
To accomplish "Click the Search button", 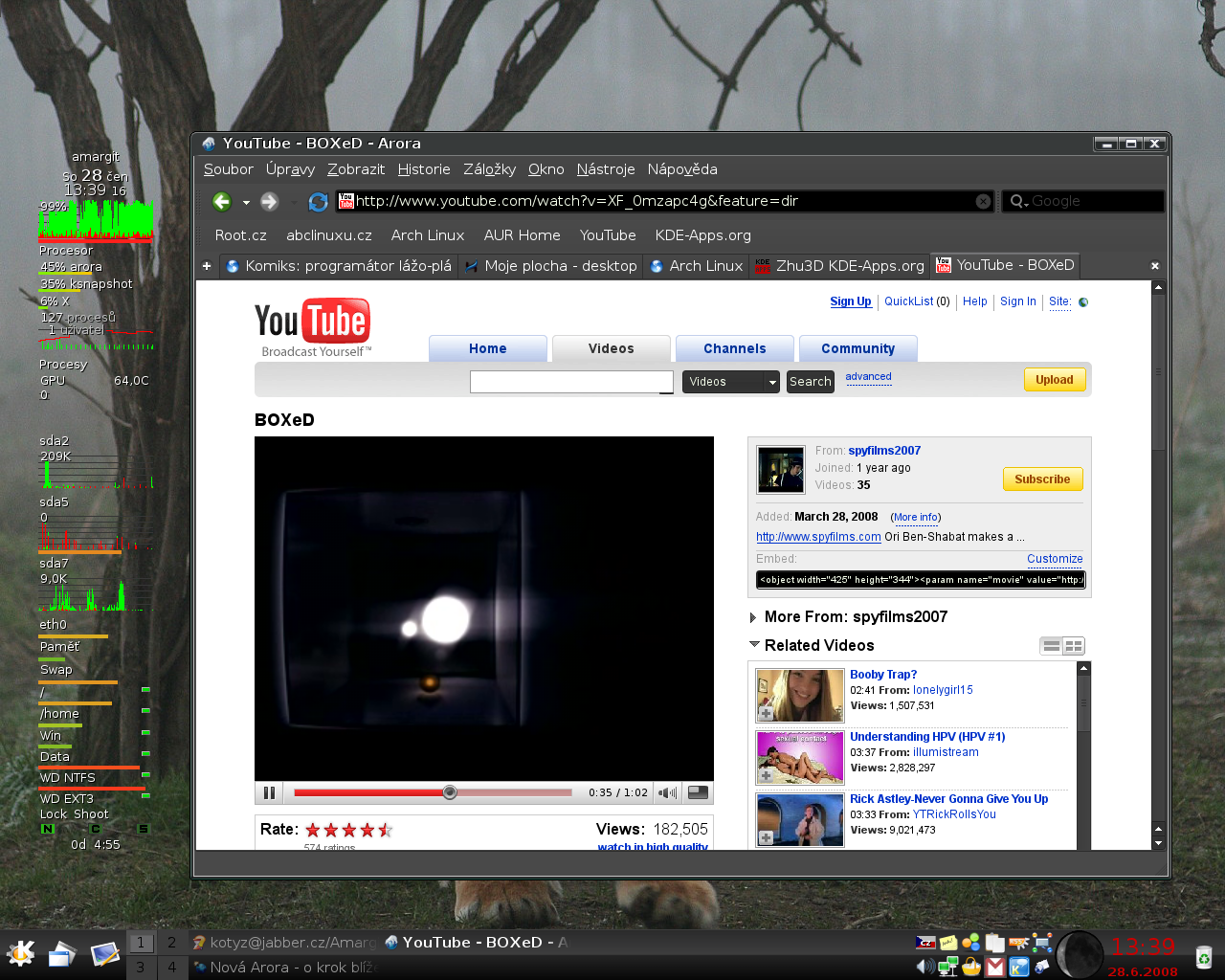I will point(810,382).
